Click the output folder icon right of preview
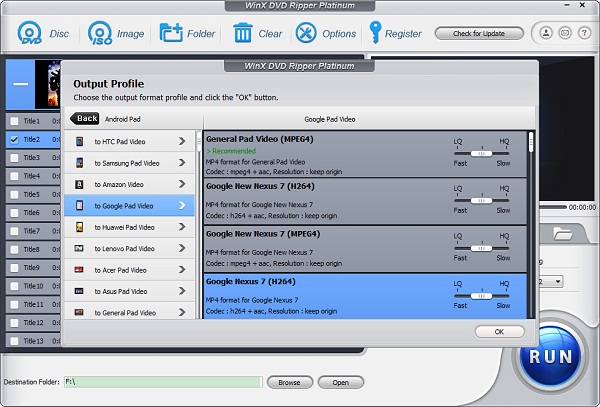Image resolution: width=600 pixels, height=407 pixels. point(562,233)
